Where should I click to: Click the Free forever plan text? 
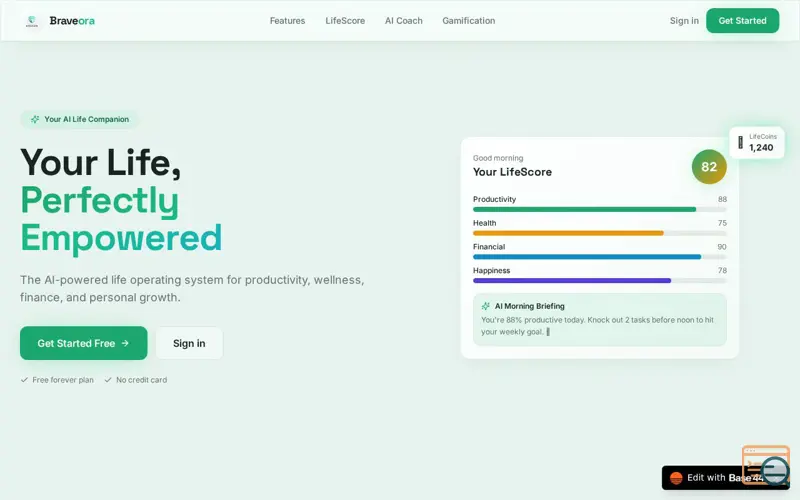[63, 380]
